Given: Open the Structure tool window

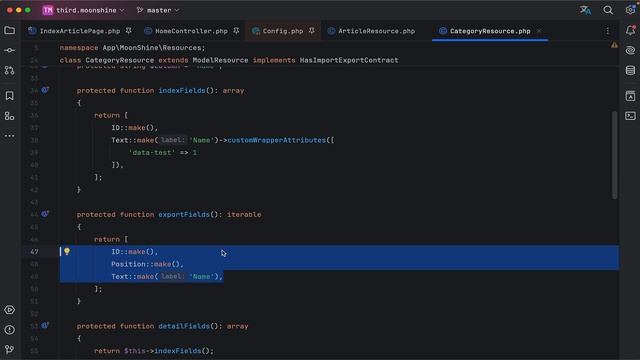Looking at the screenshot, I should pyautogui.click(x=9, y=116).
